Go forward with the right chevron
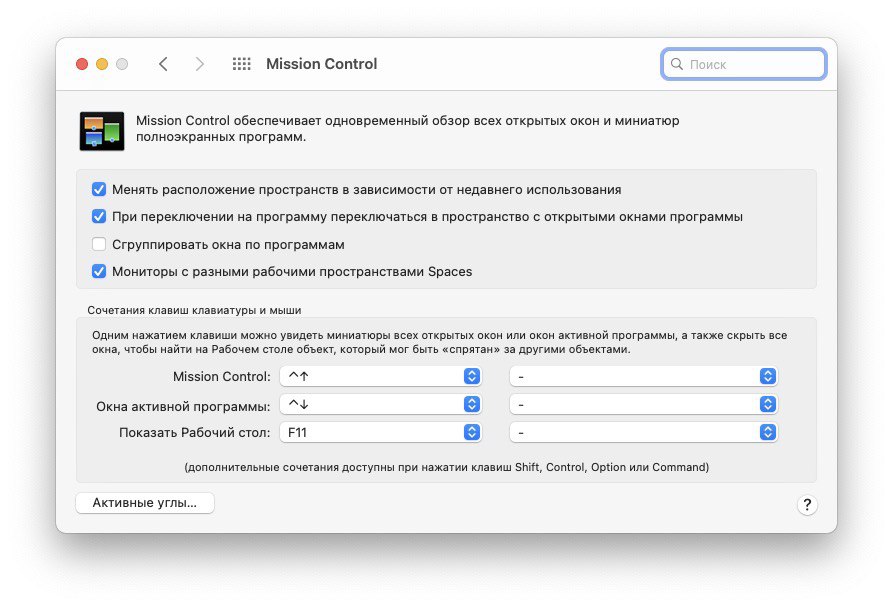The width and height of the screenshot is (893, 607). 199,64
